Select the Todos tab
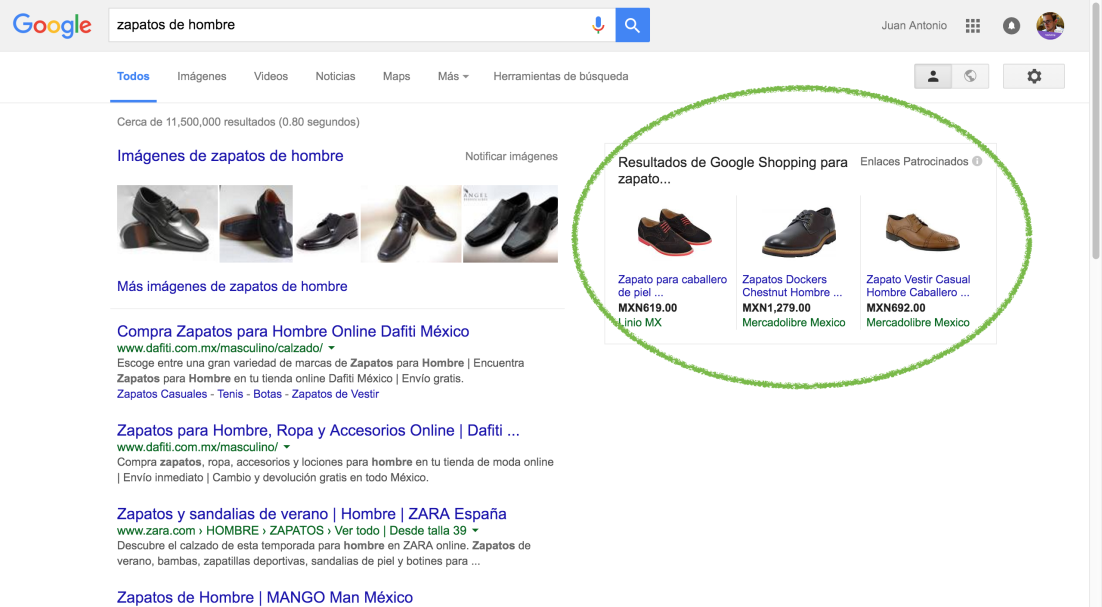This screenshot has height=607, width=1102. pyautogui.click(x=133, y=77)
